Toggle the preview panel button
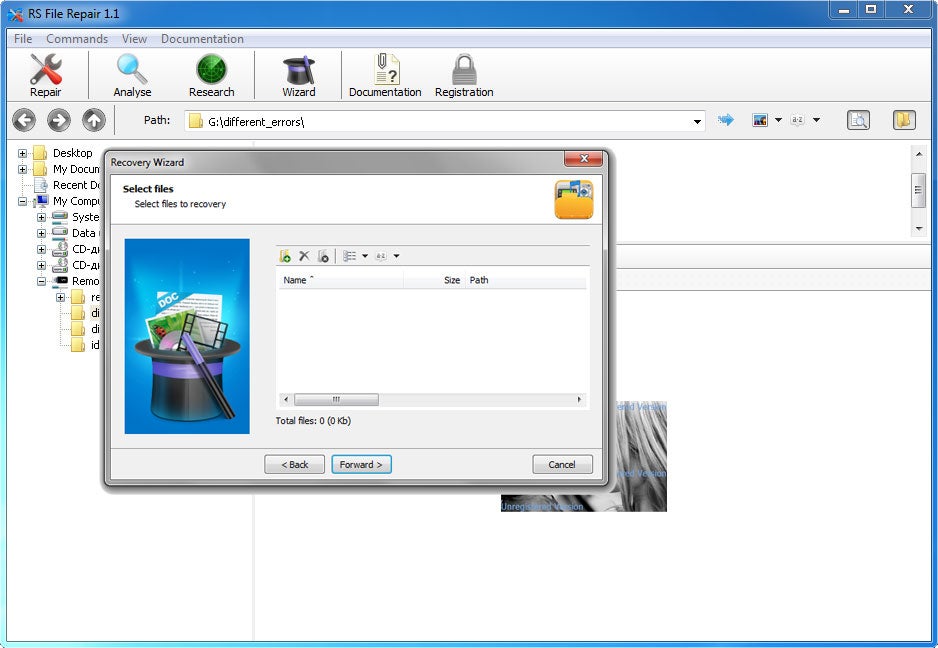Screen dimensions: 938x648 858,120
